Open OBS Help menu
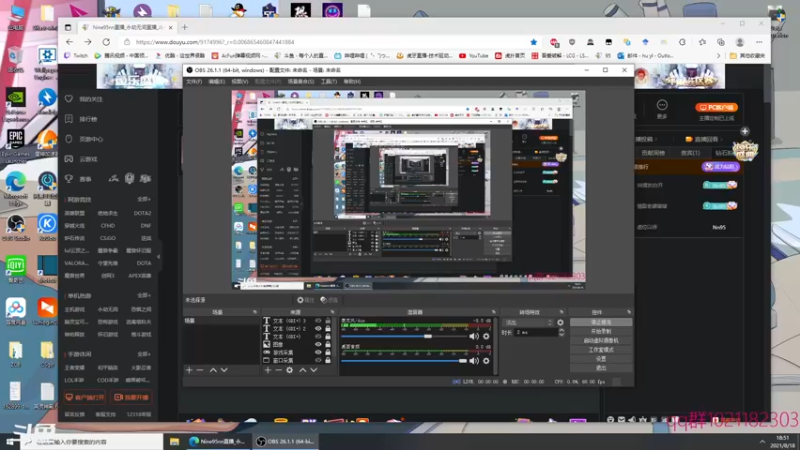The height and width of the screenshot is (450, 800). point(352,82)
